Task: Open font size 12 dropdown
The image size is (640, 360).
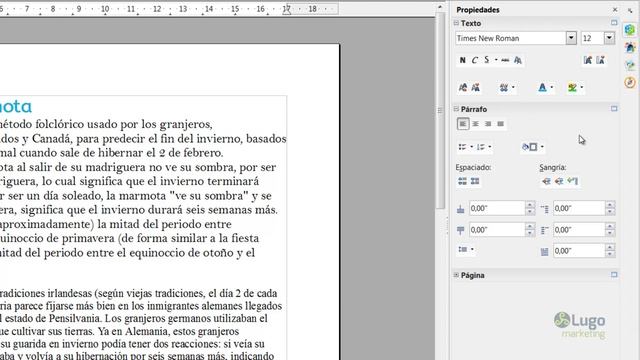Action: (609, 38)
